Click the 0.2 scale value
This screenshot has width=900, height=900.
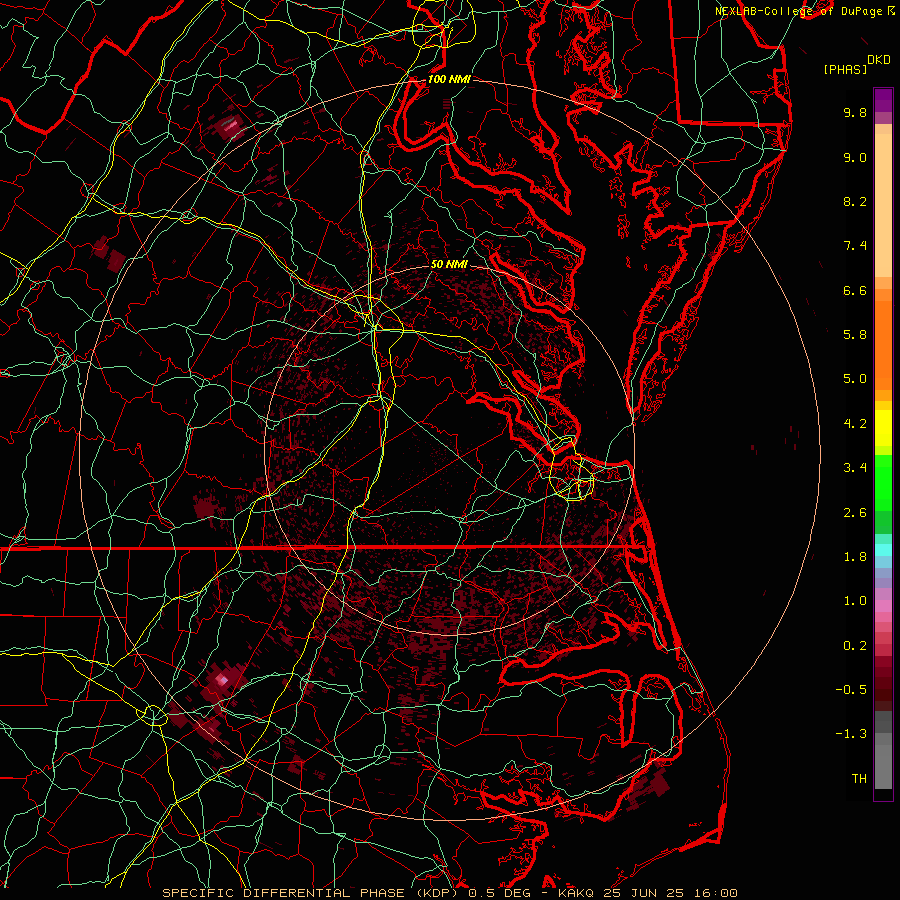tap(855, 646)
